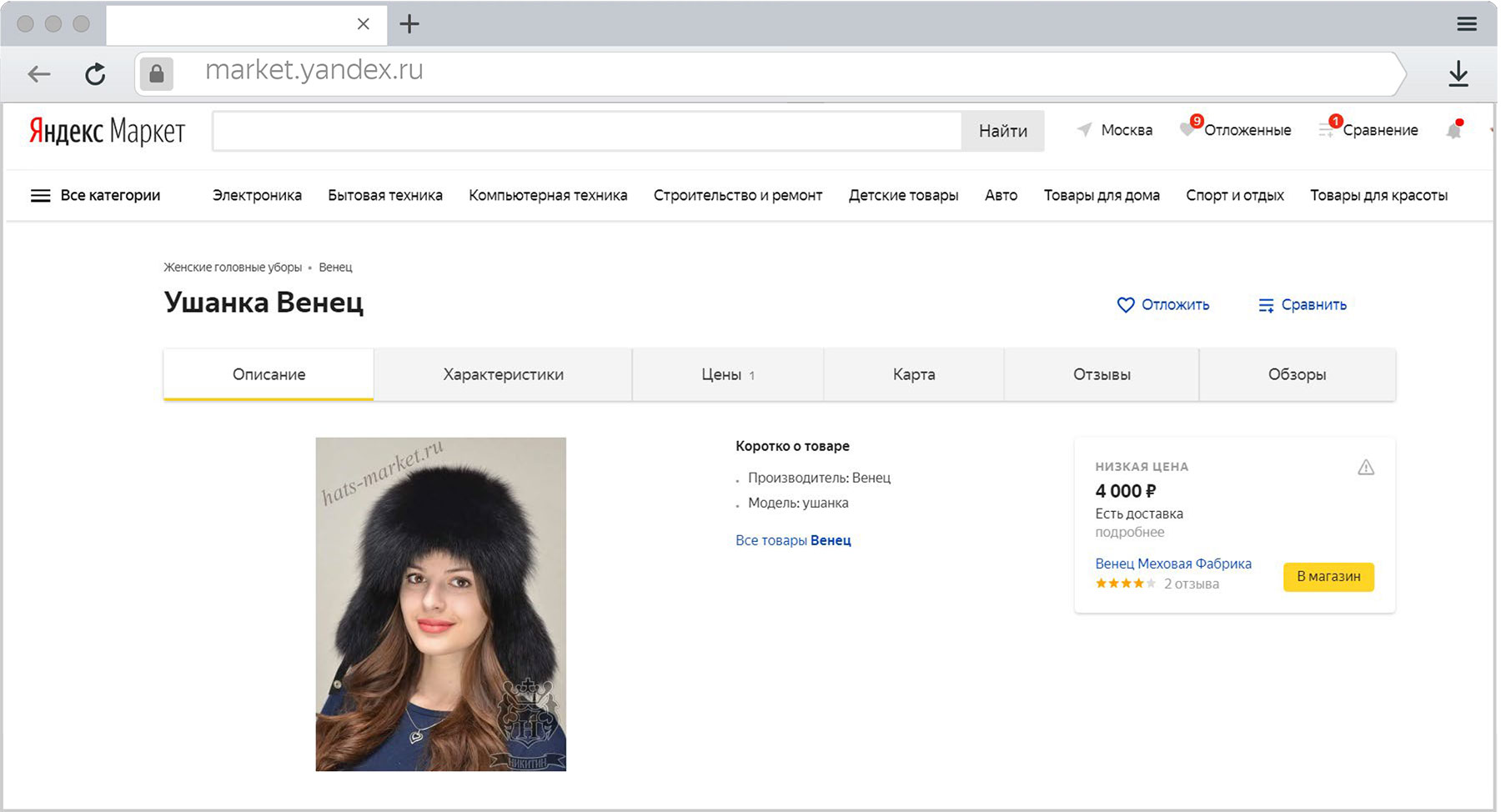1501x812 pixels.
Task: Change city by clicking Москва
Action: (x=1127, y=130)
